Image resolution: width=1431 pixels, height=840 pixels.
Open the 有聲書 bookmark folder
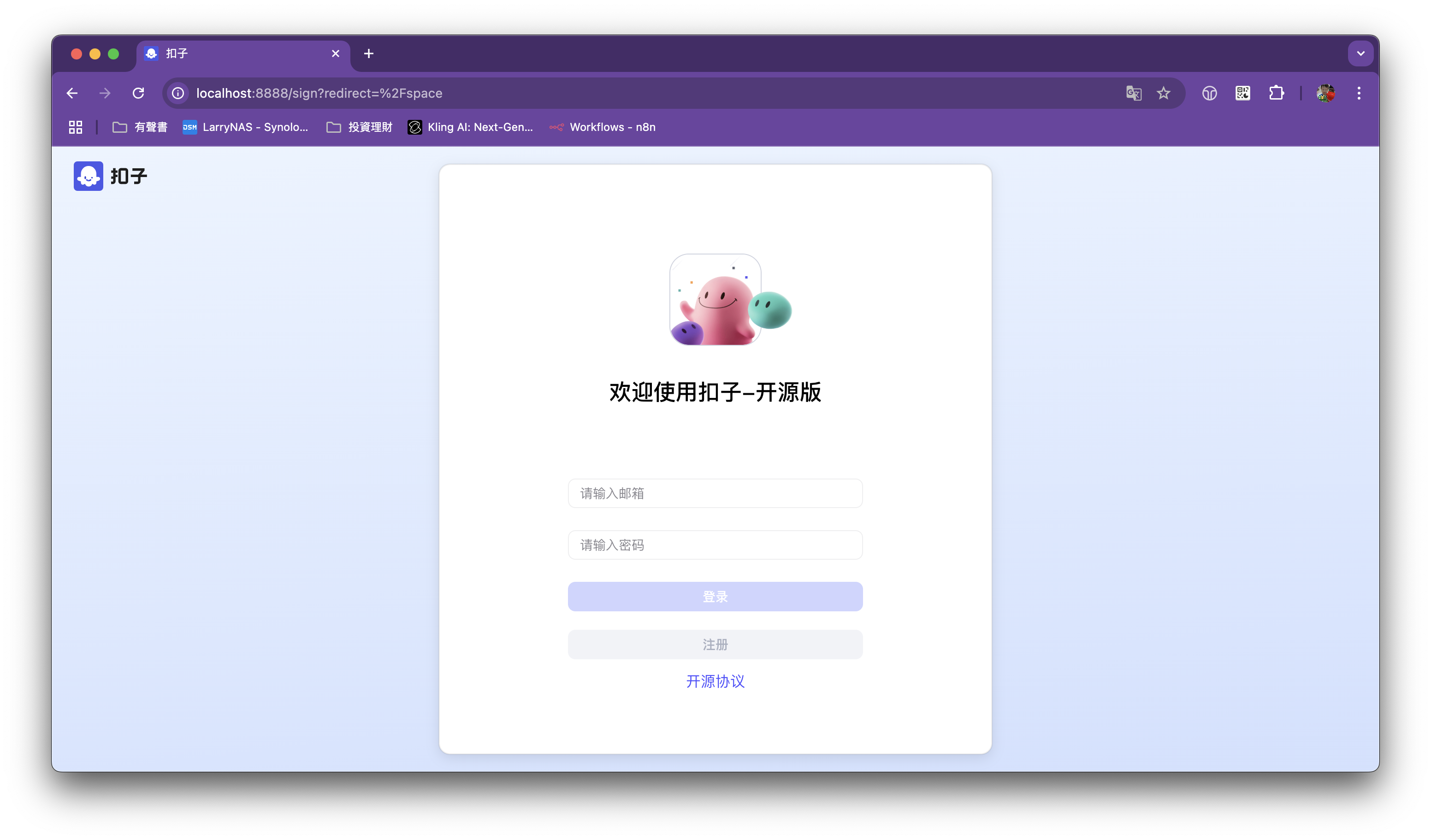[140, 127]
